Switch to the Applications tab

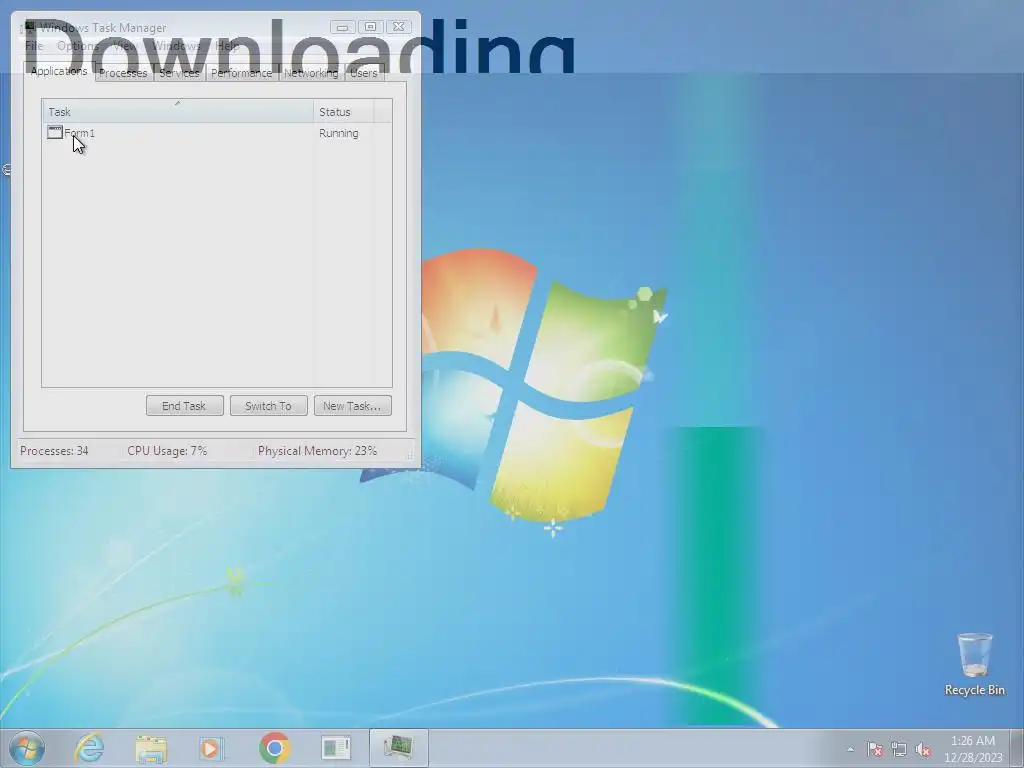point(59,71)
